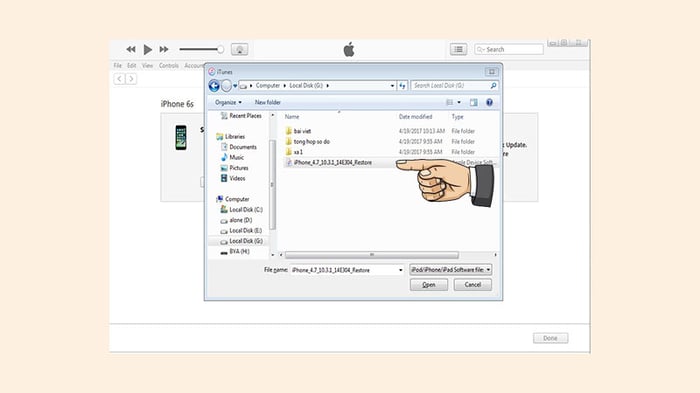This screenshot has width=700, height=393.
Task: Select Local Disk (G:) in address breadcrumb
Action: 306,85
